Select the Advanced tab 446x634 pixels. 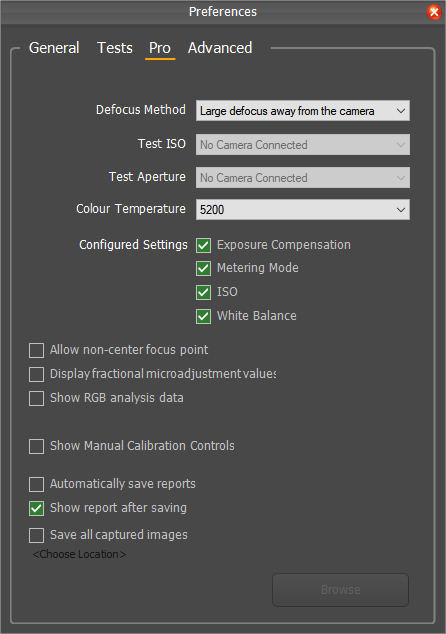coord(220,48)
